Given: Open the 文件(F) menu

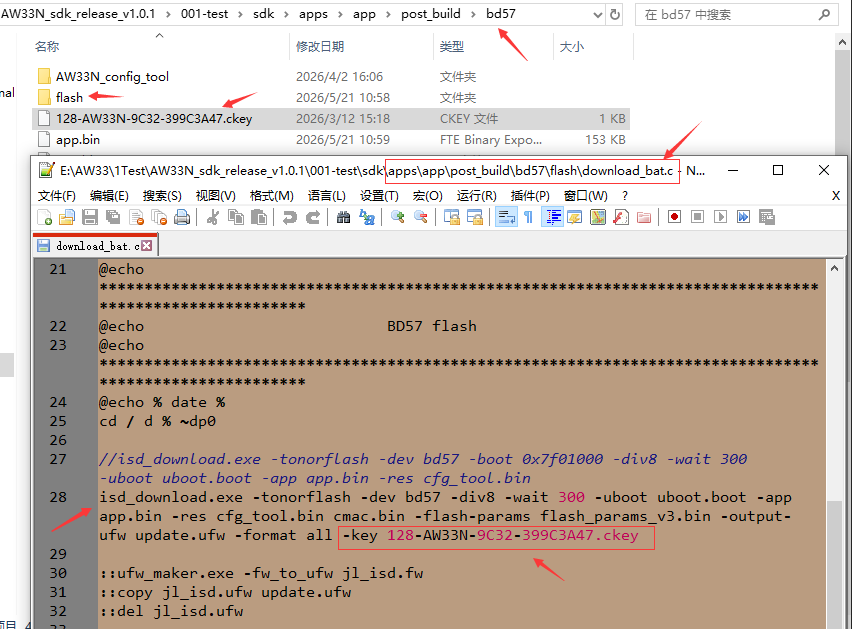Looking at the screenshot, I should pyautogui.click(x=57, y=196).
